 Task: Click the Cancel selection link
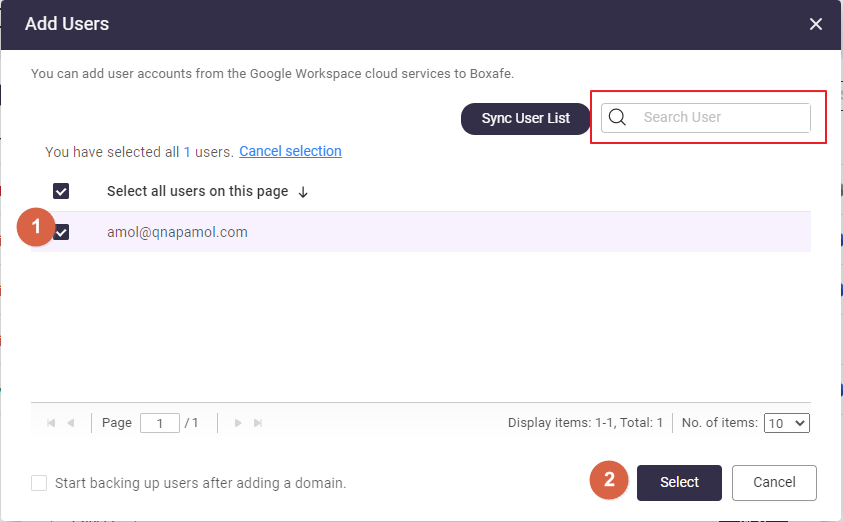[290, 151]
